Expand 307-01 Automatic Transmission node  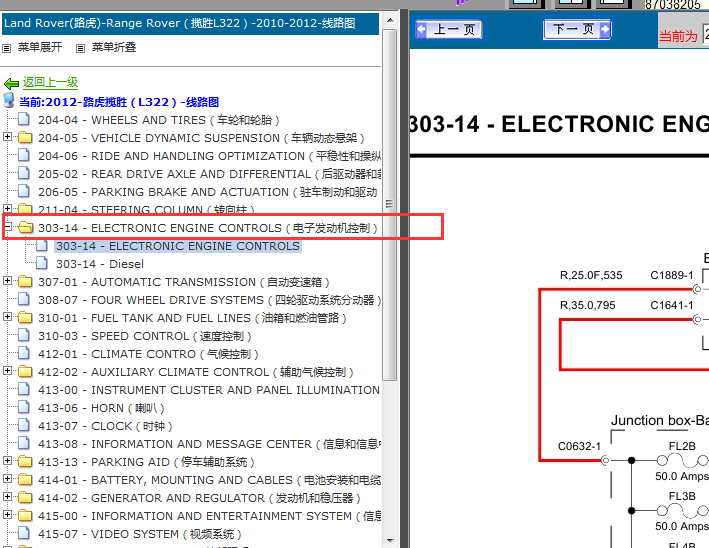click(x=7, y=281)
